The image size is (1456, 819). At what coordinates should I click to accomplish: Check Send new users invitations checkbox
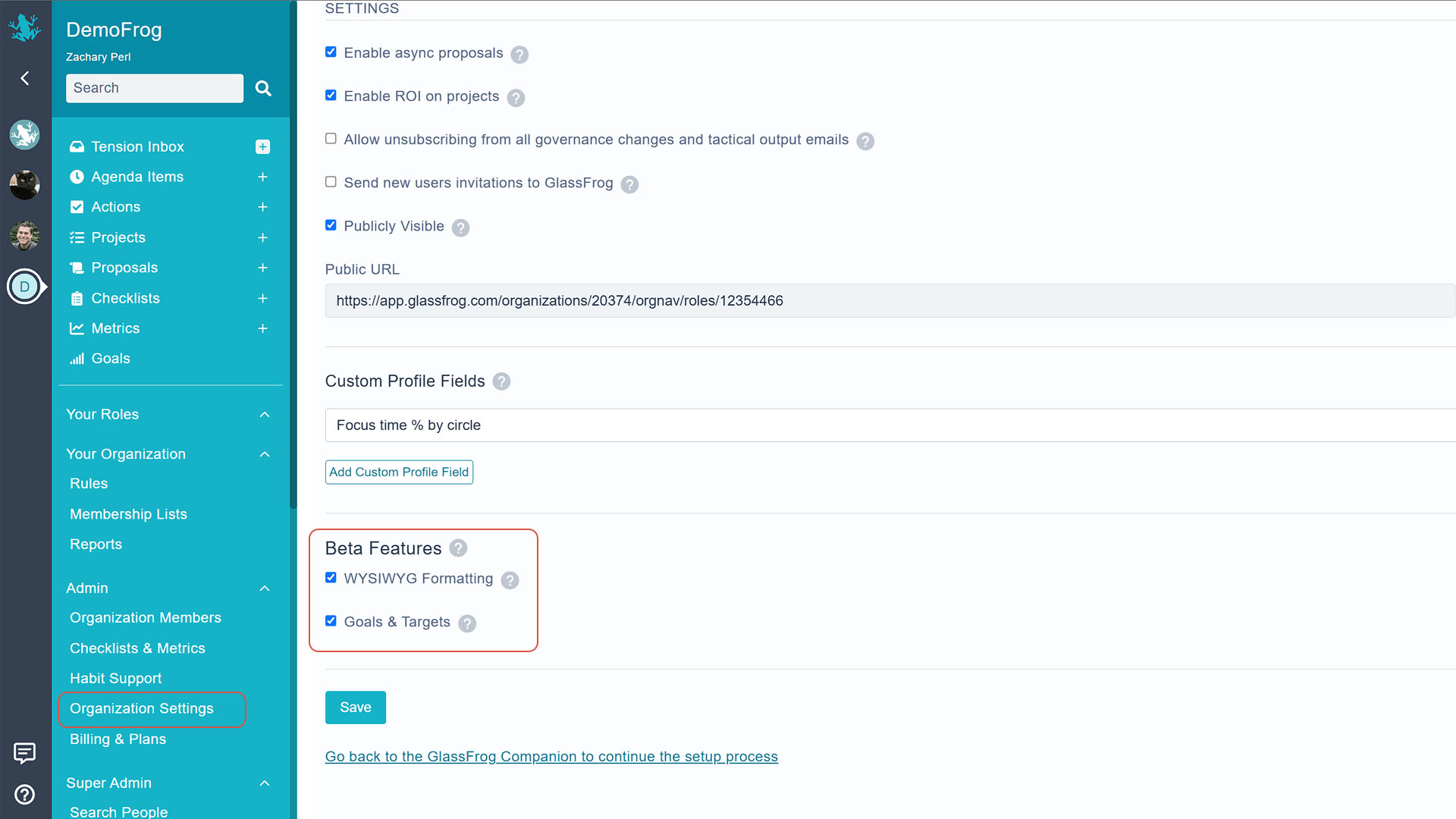(331, 182)
